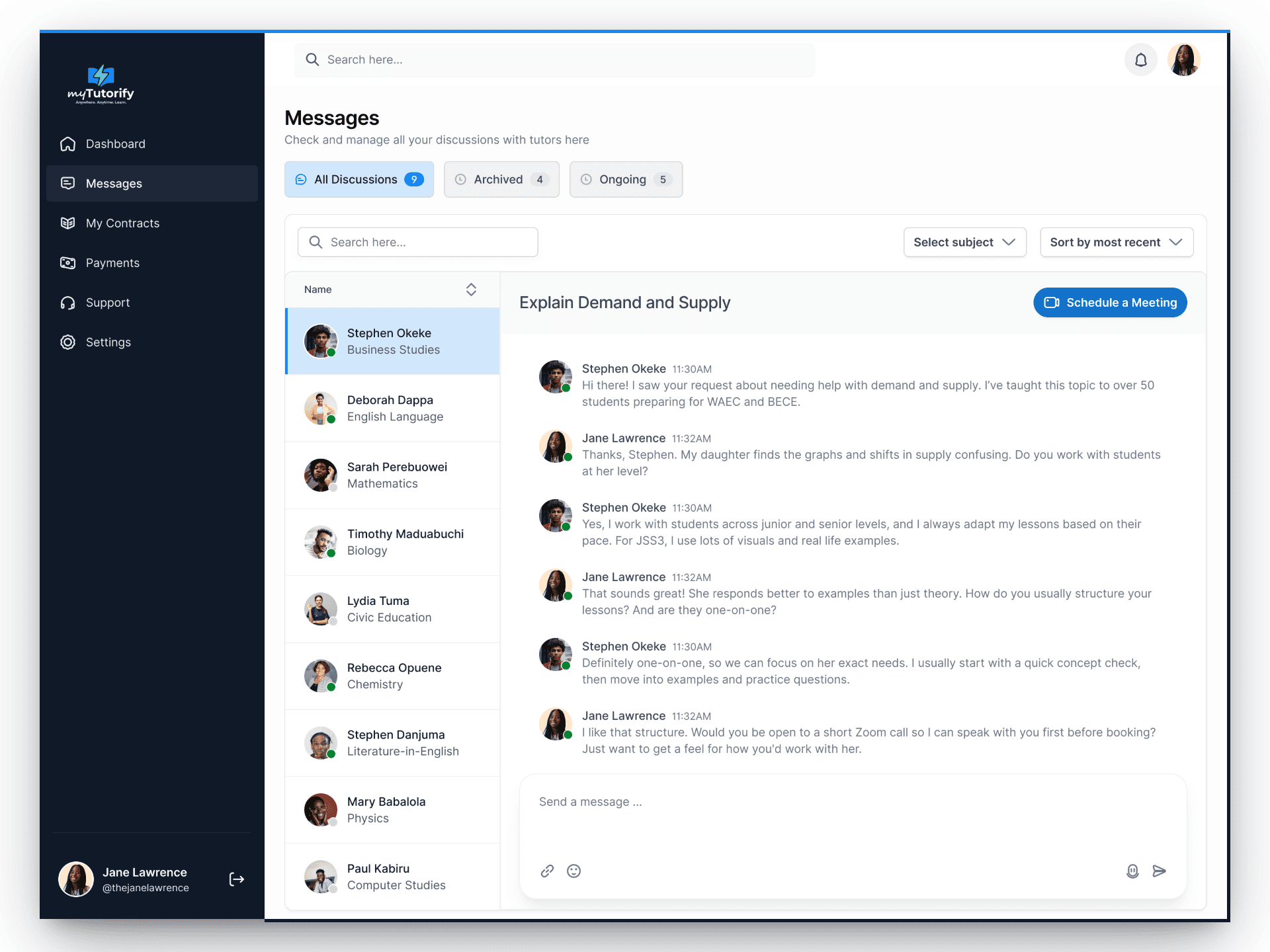
Task: Open Support from the sidebar
Action: pyautogui.click(x=108, y=302)
